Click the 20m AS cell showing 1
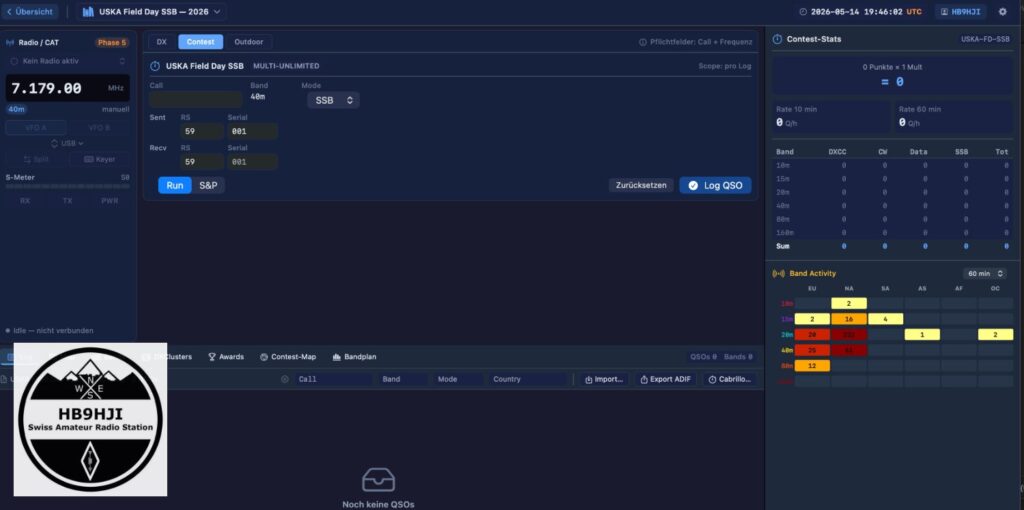The height and width of the screenshot is (510, 1024). click(921, 334)
